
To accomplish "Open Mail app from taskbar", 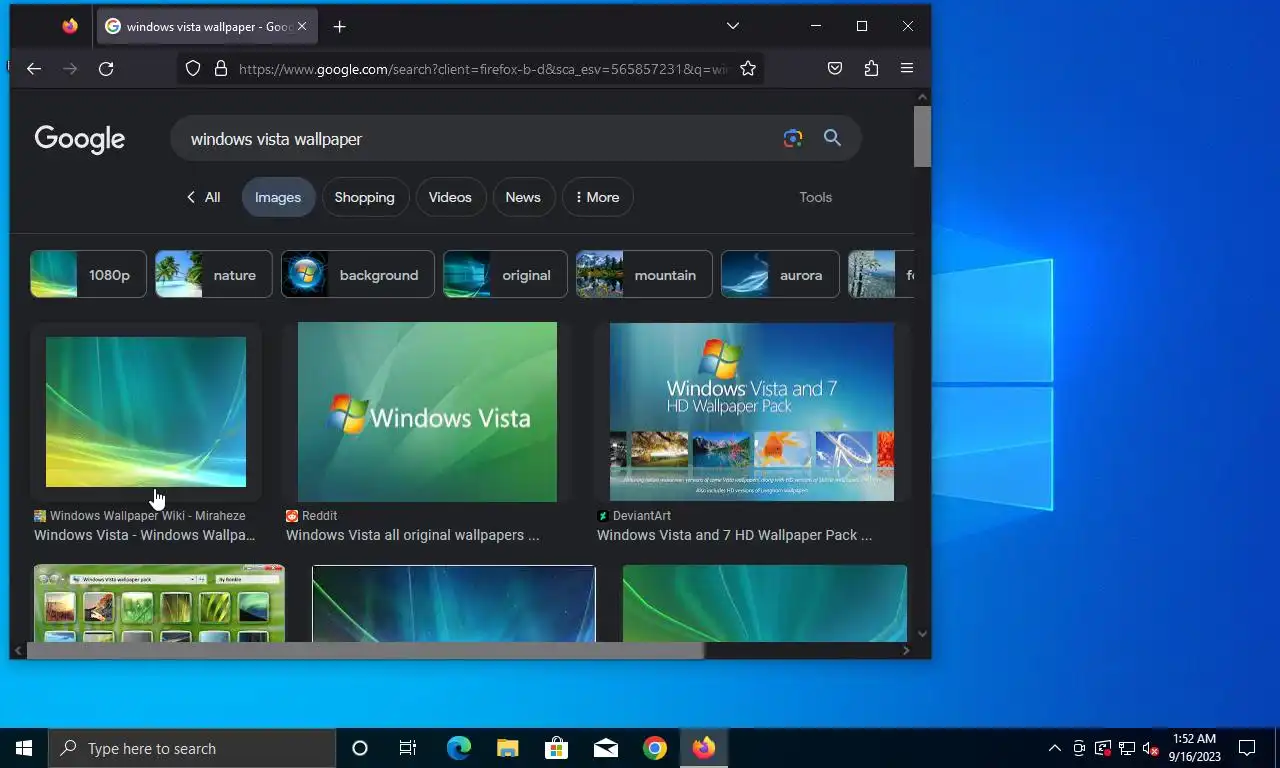I will 606,748.
